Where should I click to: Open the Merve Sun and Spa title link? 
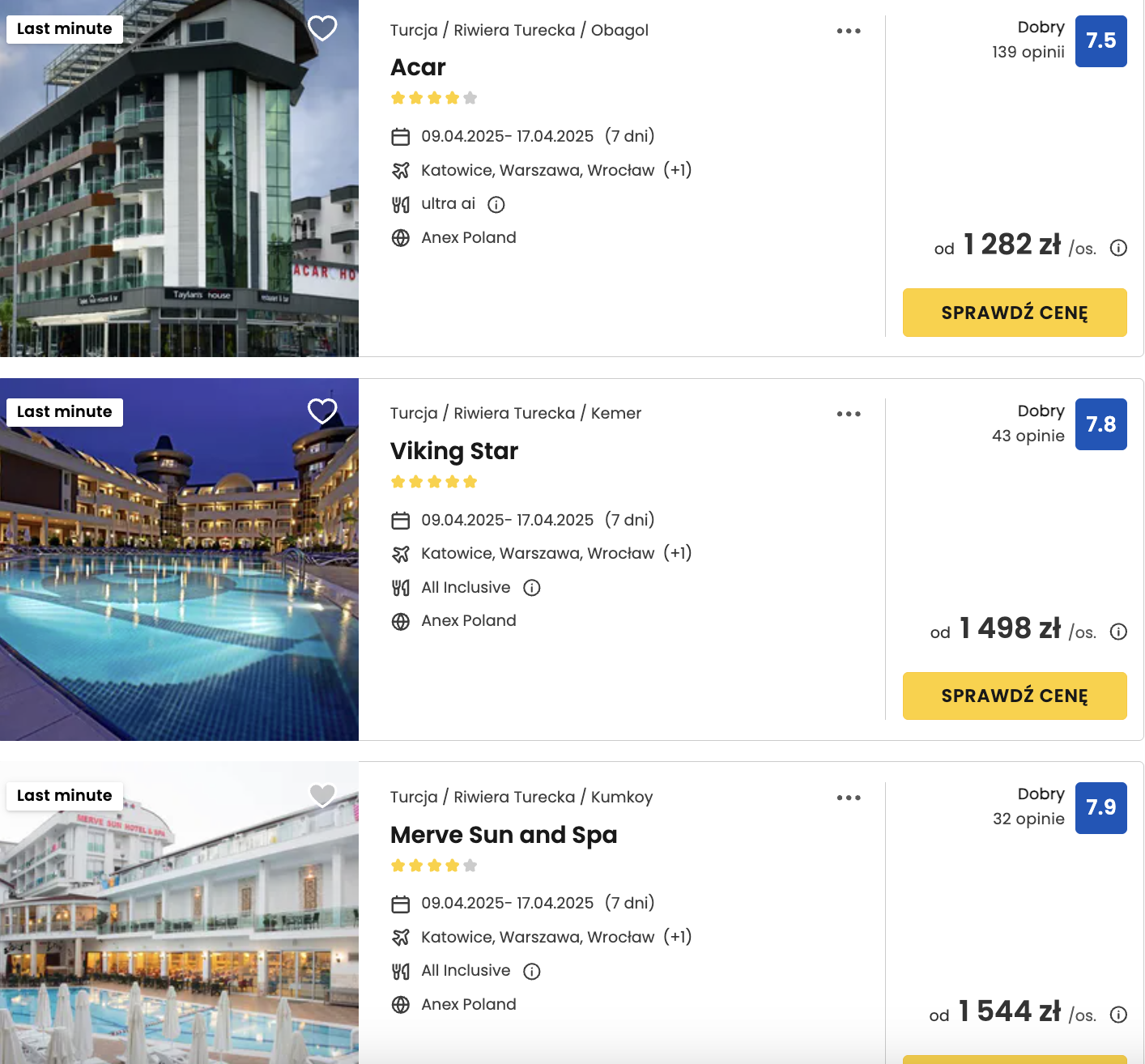[x=503, y=835]
